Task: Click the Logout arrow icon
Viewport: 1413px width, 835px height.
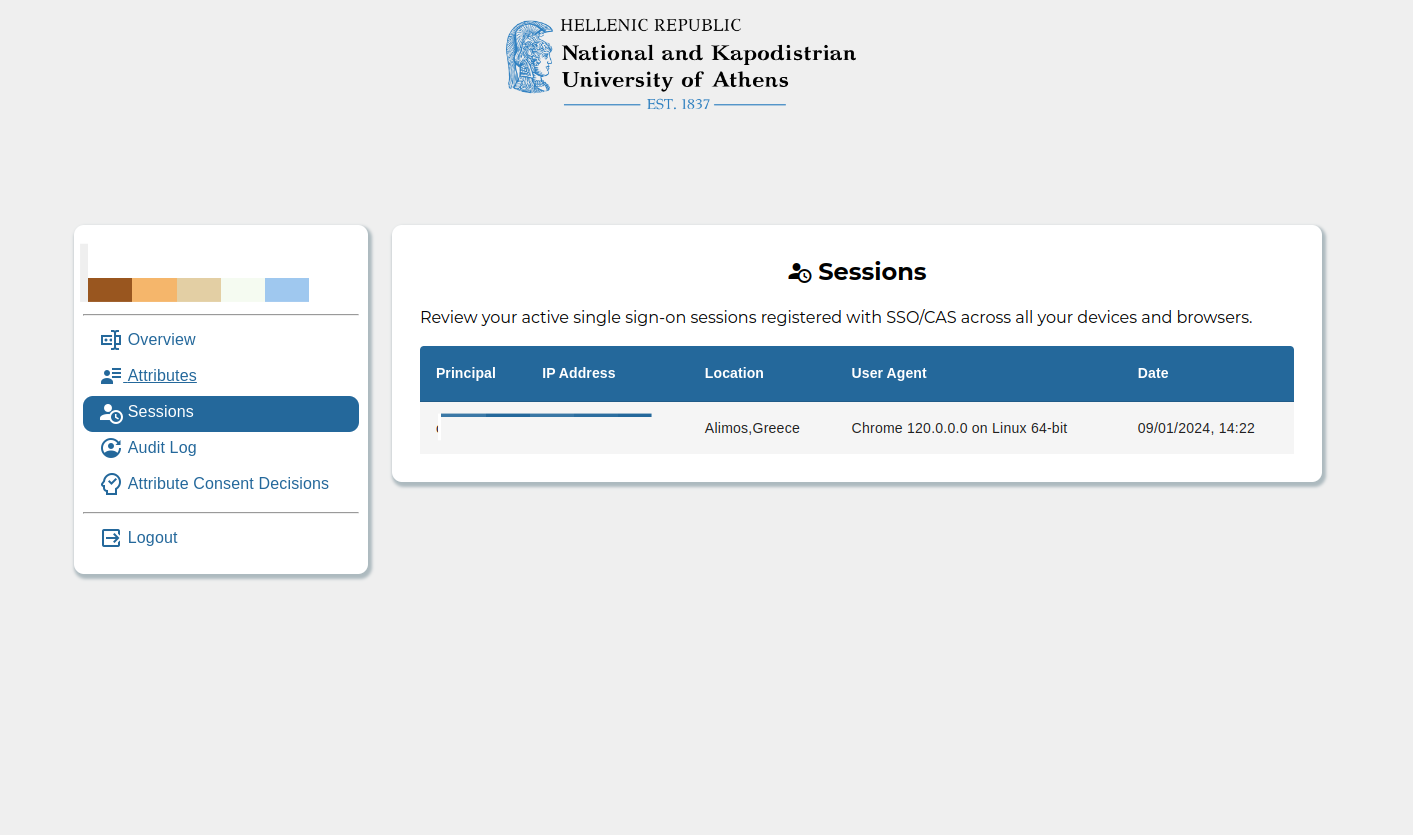Action: (x=111, y=538)
